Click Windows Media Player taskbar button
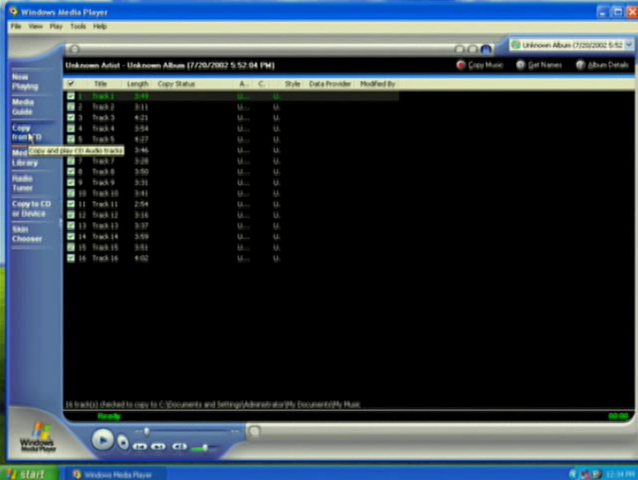638x480 pixels. coord(116,474)
